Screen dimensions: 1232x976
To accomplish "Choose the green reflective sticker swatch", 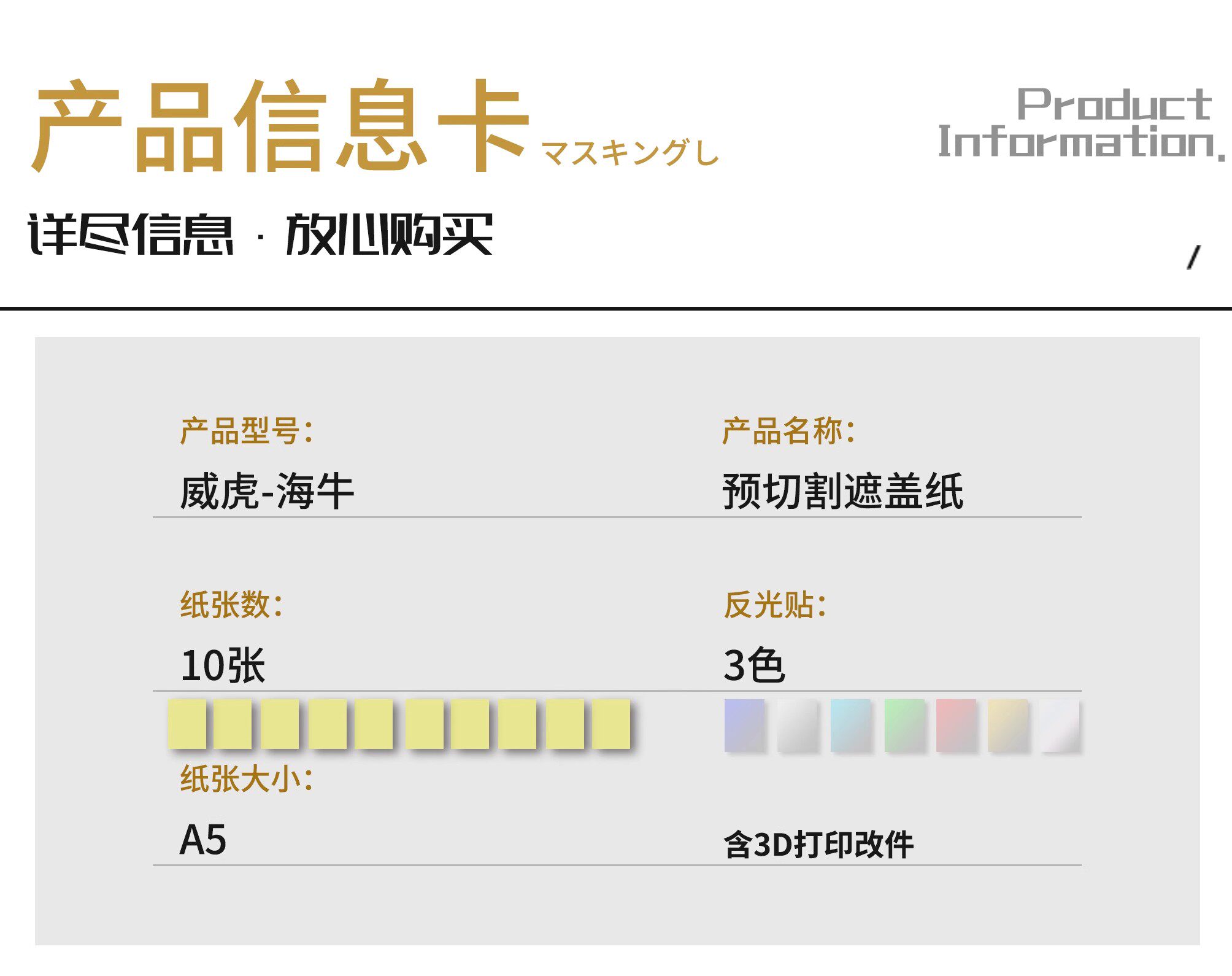I will point(904,725).
